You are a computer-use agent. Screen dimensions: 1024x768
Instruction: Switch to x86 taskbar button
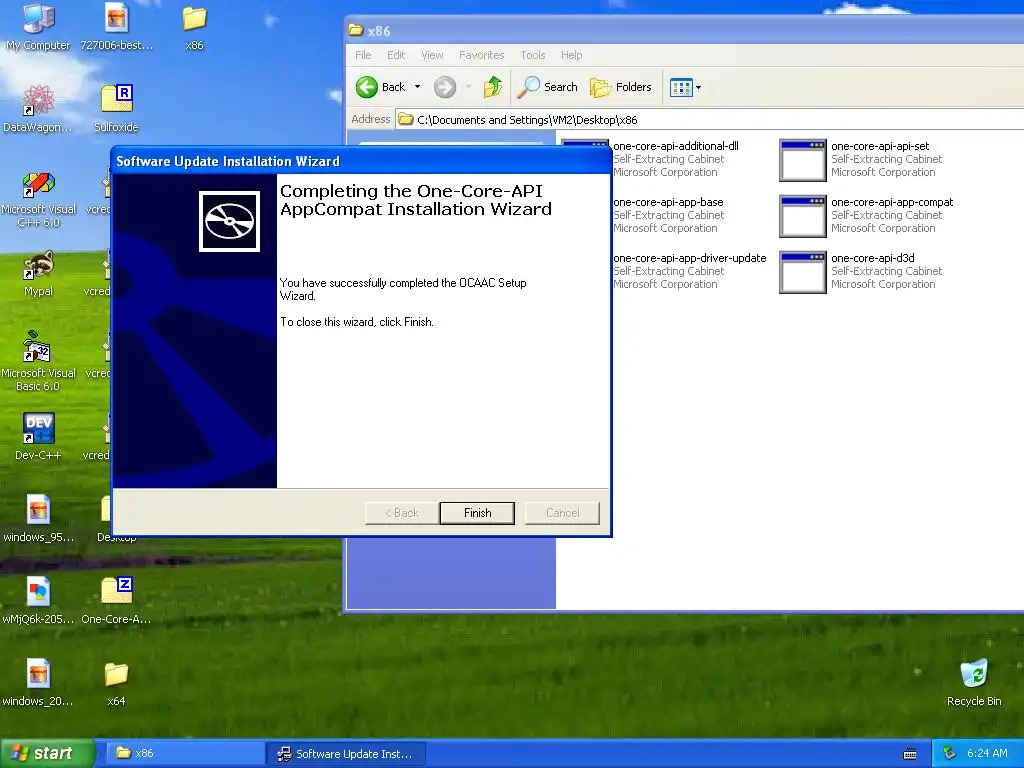pos(185,754)
